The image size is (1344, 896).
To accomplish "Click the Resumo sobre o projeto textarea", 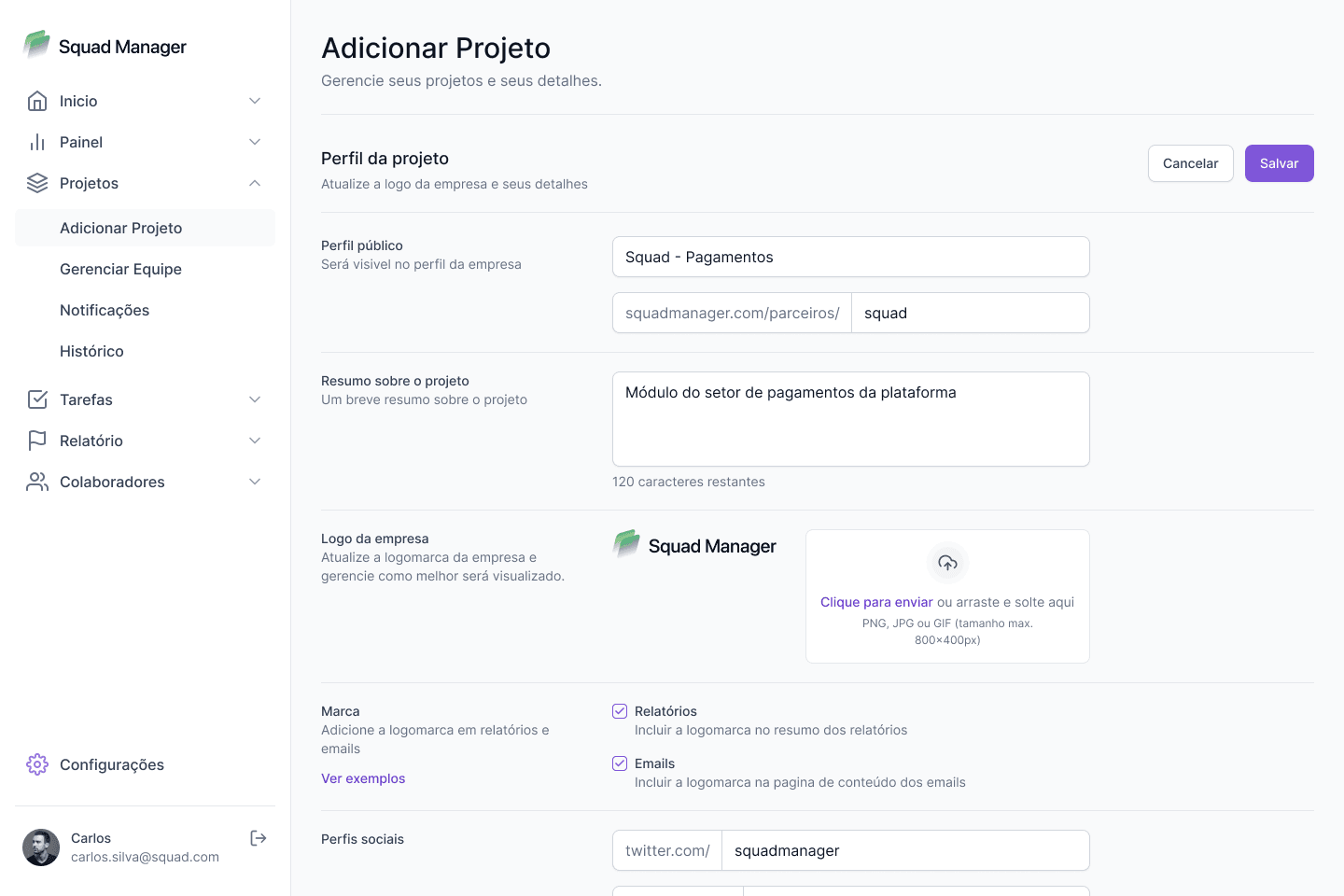I will (850, 419).
